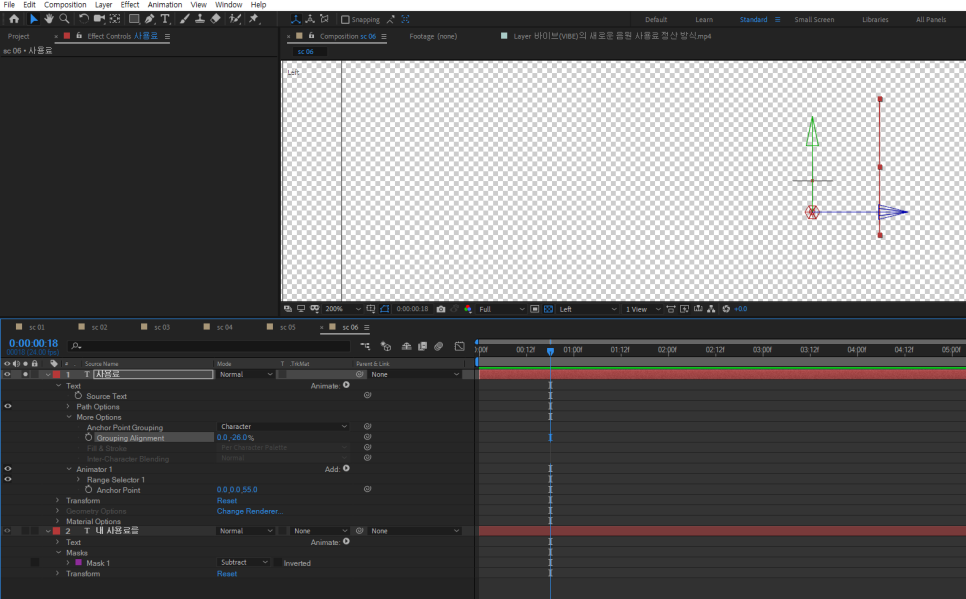Screen dimensions: 966x599
Task: Take a snapshot with the camera icon
Action: (441, 309)
